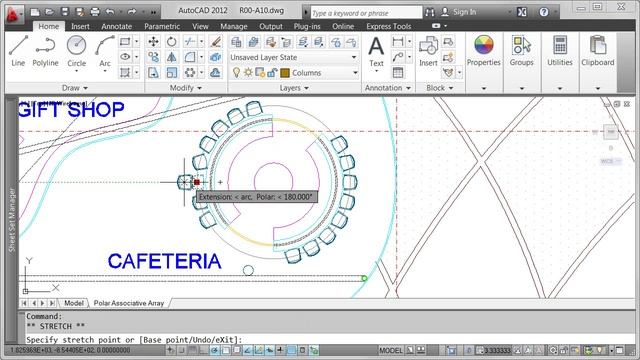
Task: Select the Polyline tool
Action: [45, 51]
